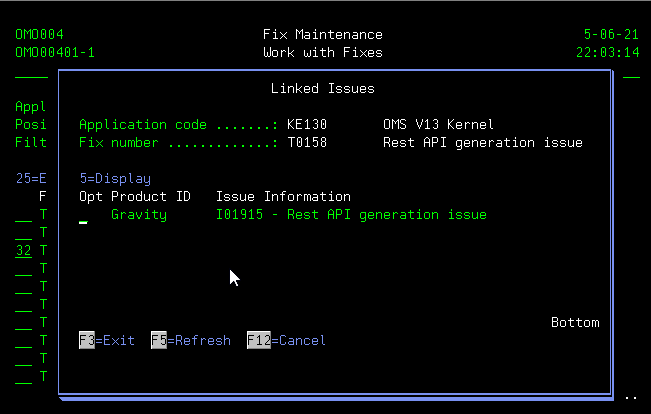This screenshot has height=414, width=651.
Task: Select F12=Cancel at the window bottom
Action: [x=286, y=341]
